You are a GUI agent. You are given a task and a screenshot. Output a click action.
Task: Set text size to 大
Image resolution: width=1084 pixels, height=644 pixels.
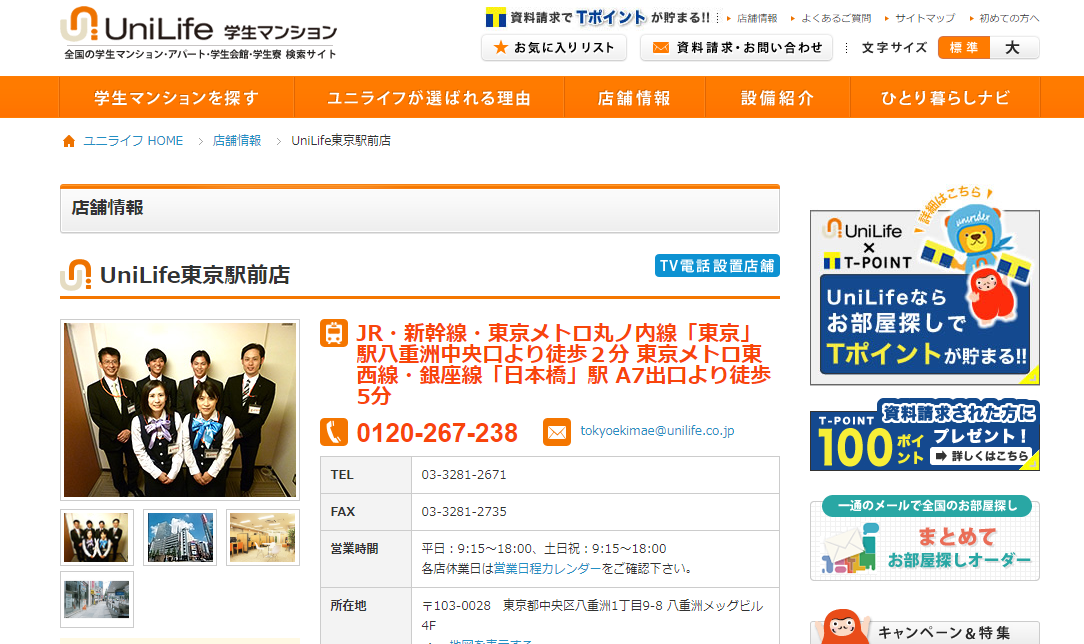pos(1013,48)
